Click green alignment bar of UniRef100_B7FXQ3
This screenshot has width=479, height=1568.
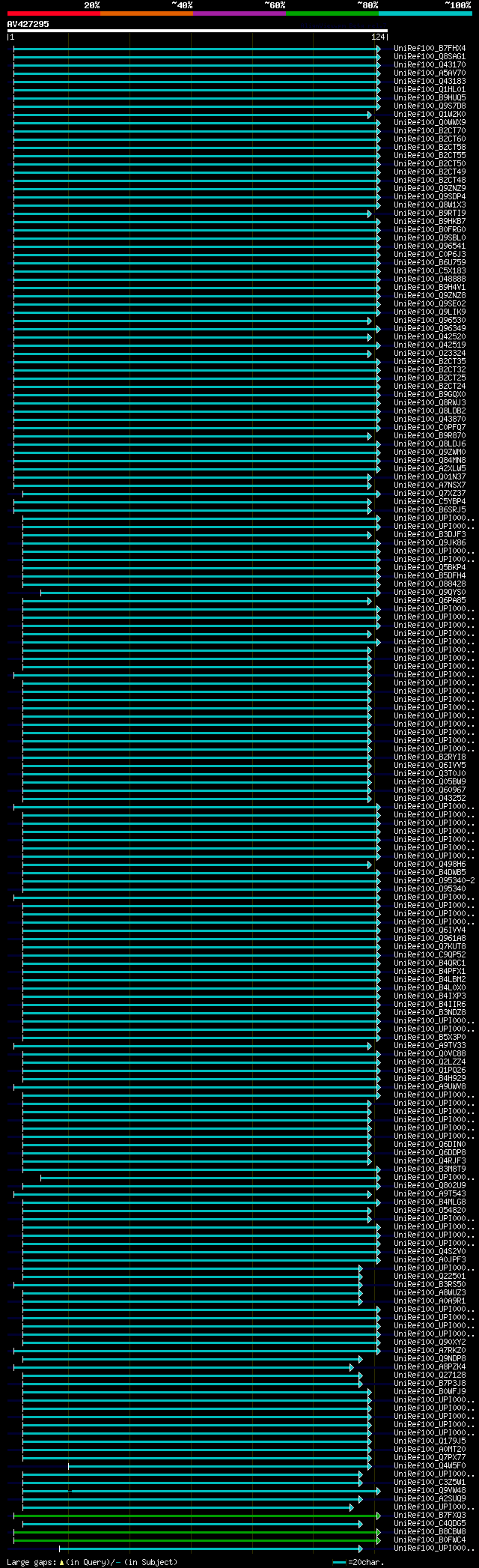[x=196, y=1516]
